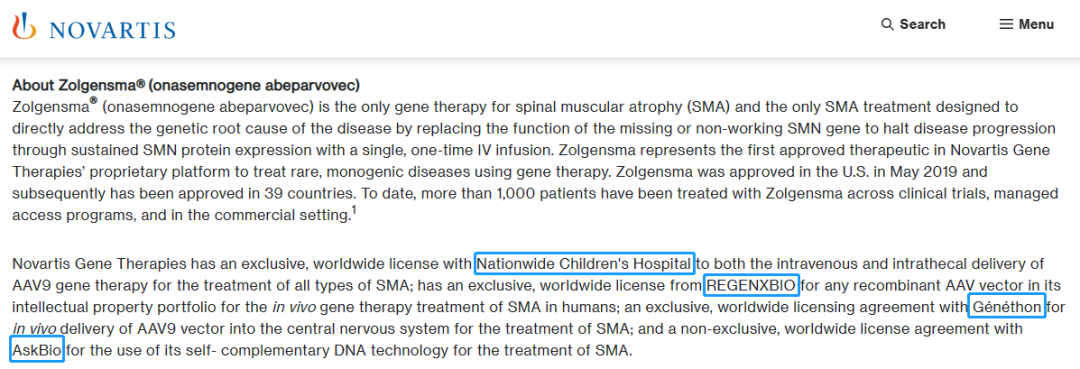Follow the REGENXBIO link
Viewport: 1080px width, 369px height.
click(751, 285)
